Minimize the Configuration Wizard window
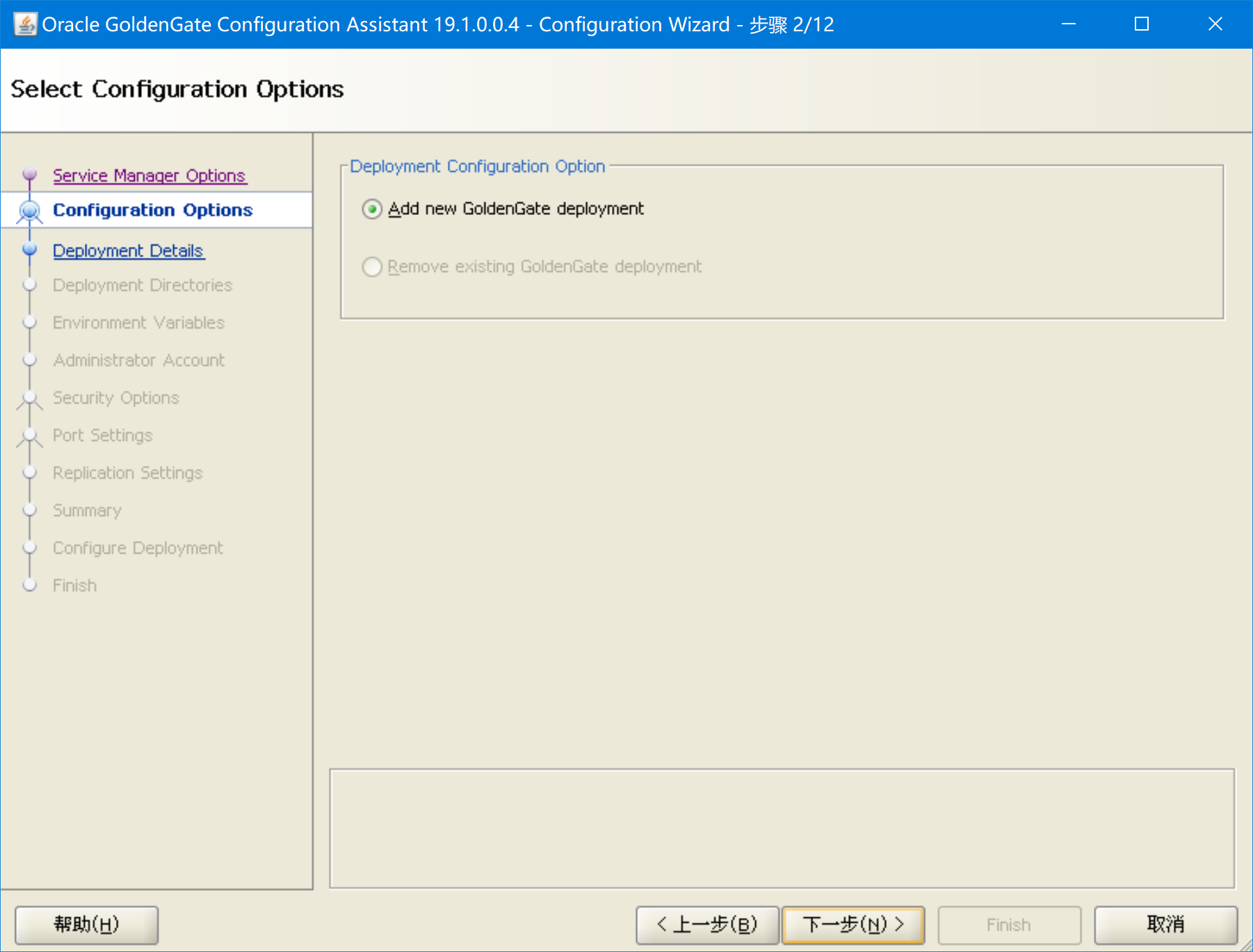 (x=1069, y=24)
